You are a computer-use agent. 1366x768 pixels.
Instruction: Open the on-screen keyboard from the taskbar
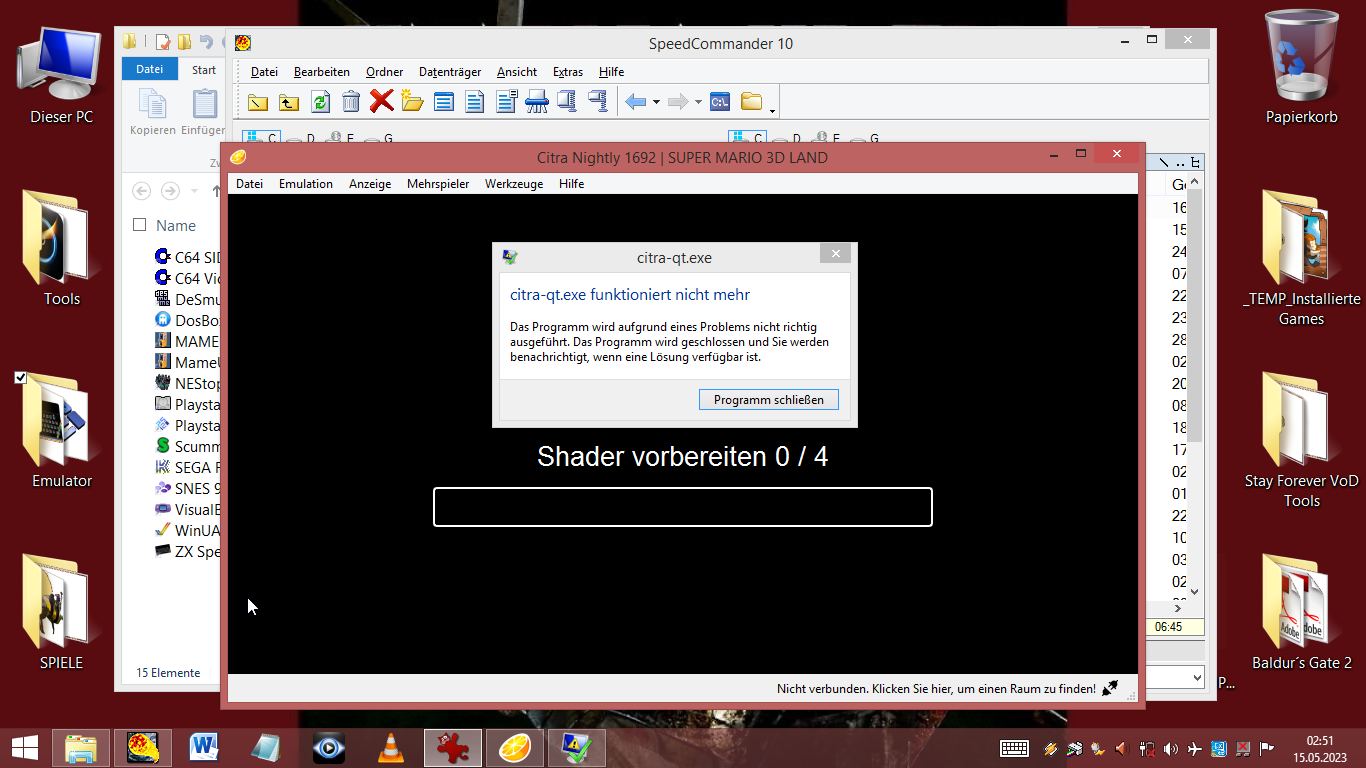tap(1014, 748)
